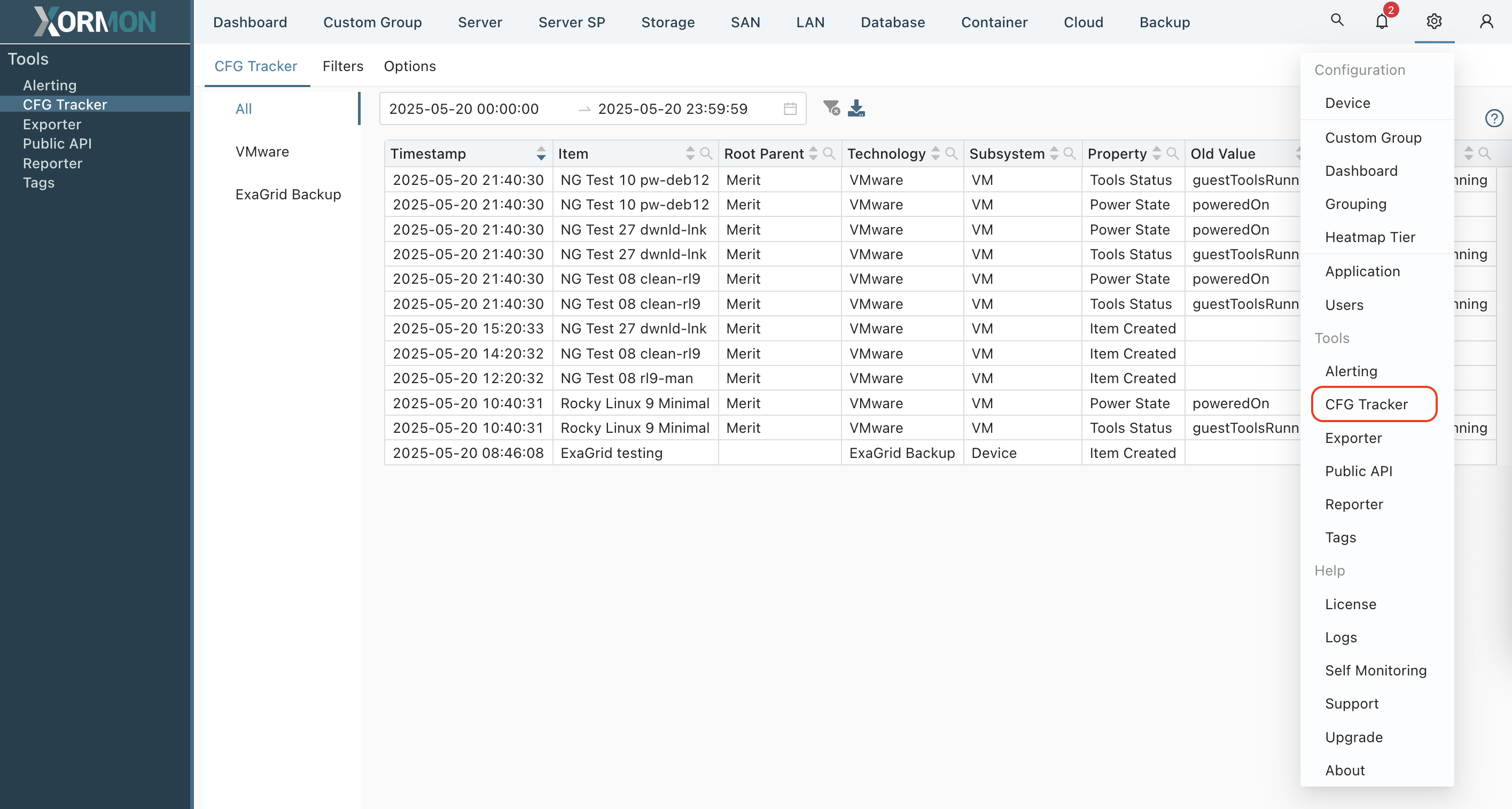Select Tags in left sidebar
The height and width of the screenshot is (809, 1512).
[x=39, y=183]
